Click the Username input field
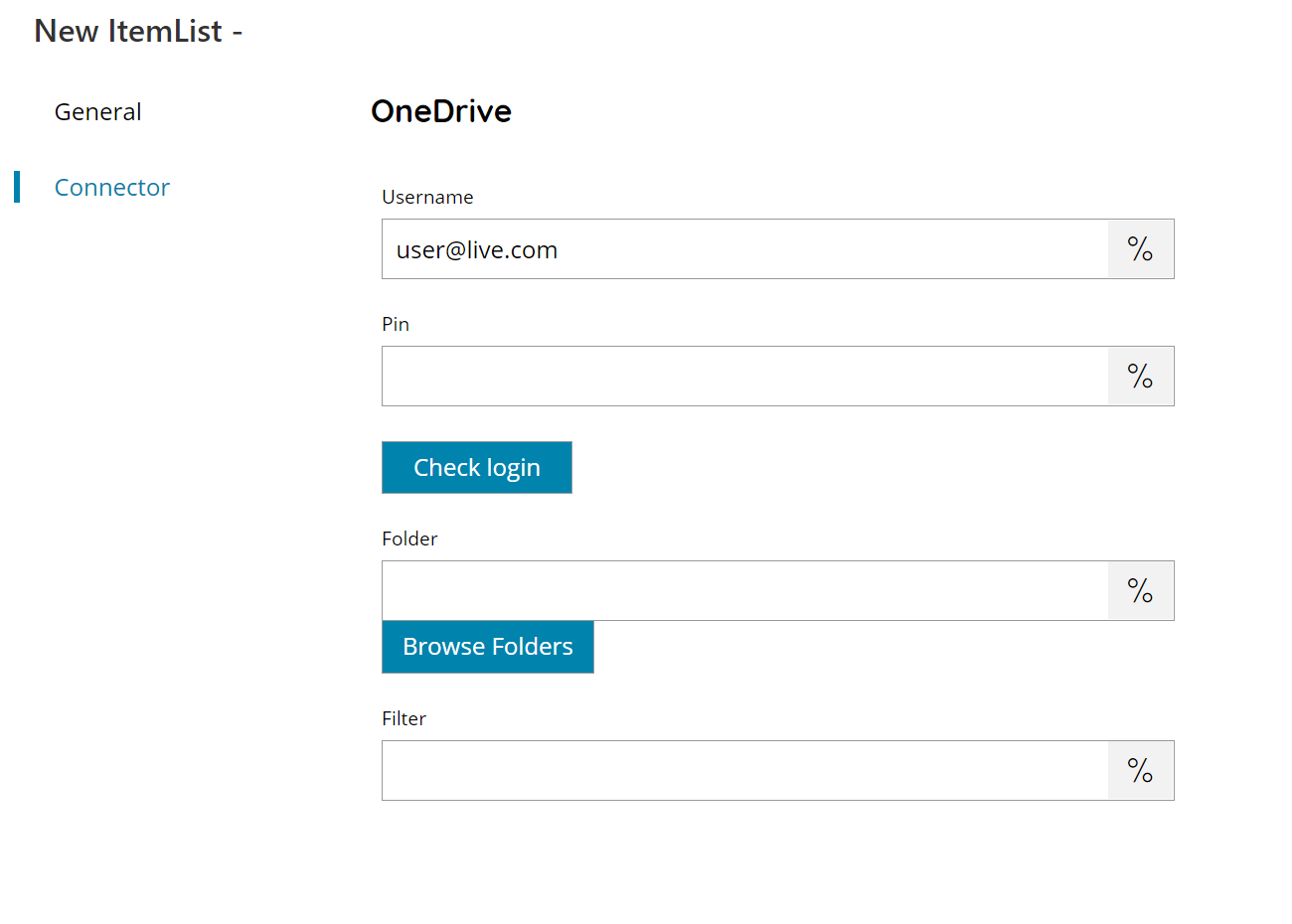The image size is (1292, 924). [745, 249]
